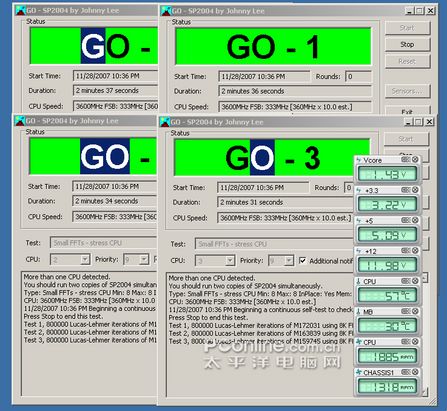The width and height of the screenshot is (447, 411).
Task: Close the MB temperature widget
Action: coord(415,311)
